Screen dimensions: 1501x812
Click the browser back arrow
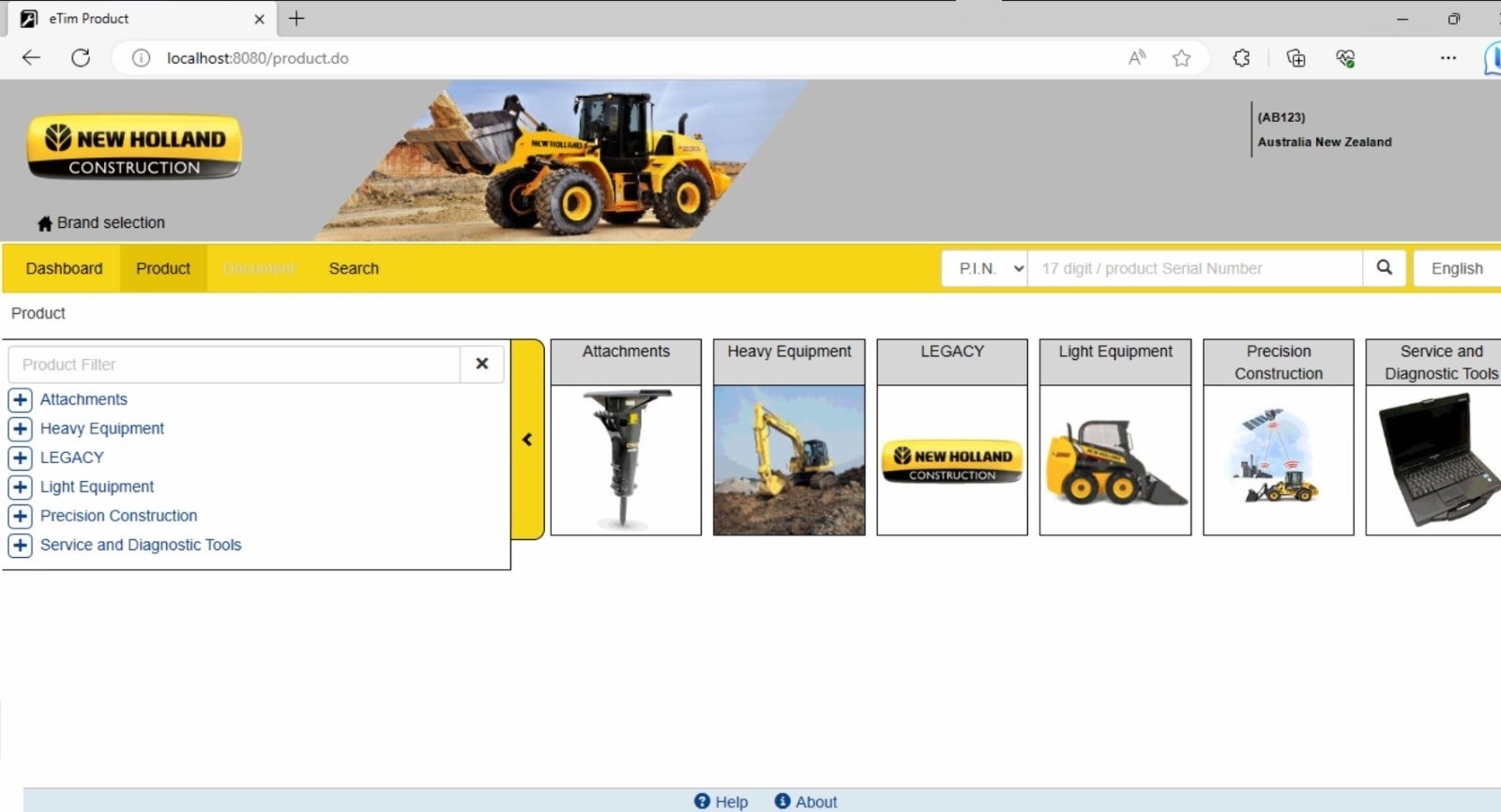coord(31,57)
